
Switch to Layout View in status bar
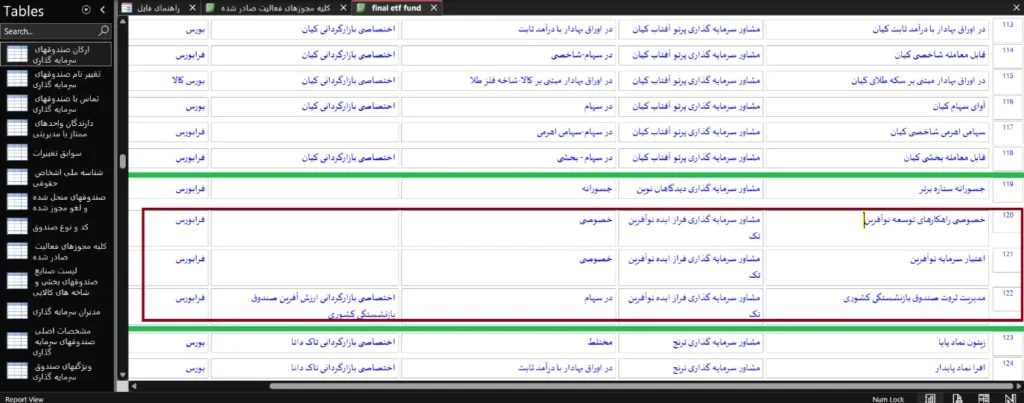[x=984, y=398]
